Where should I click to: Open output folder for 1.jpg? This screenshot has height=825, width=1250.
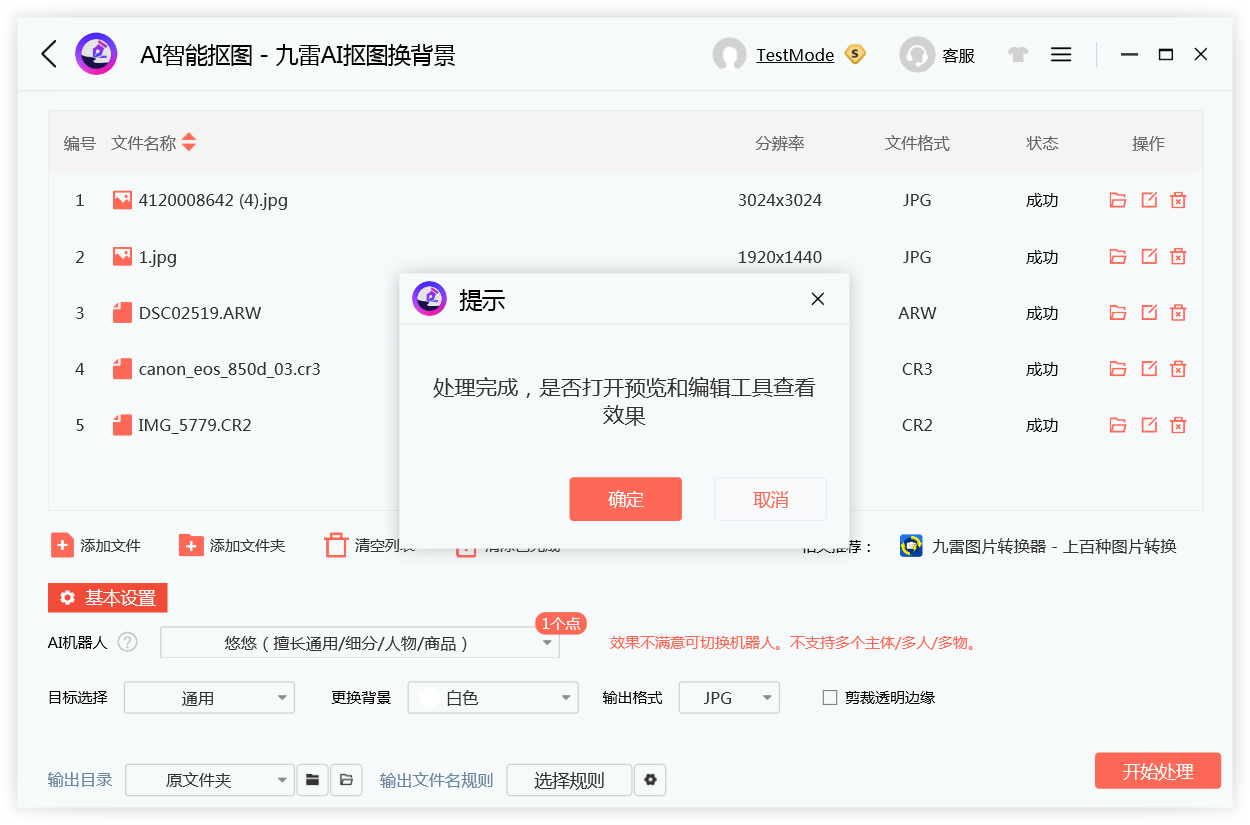point(1118,256)
